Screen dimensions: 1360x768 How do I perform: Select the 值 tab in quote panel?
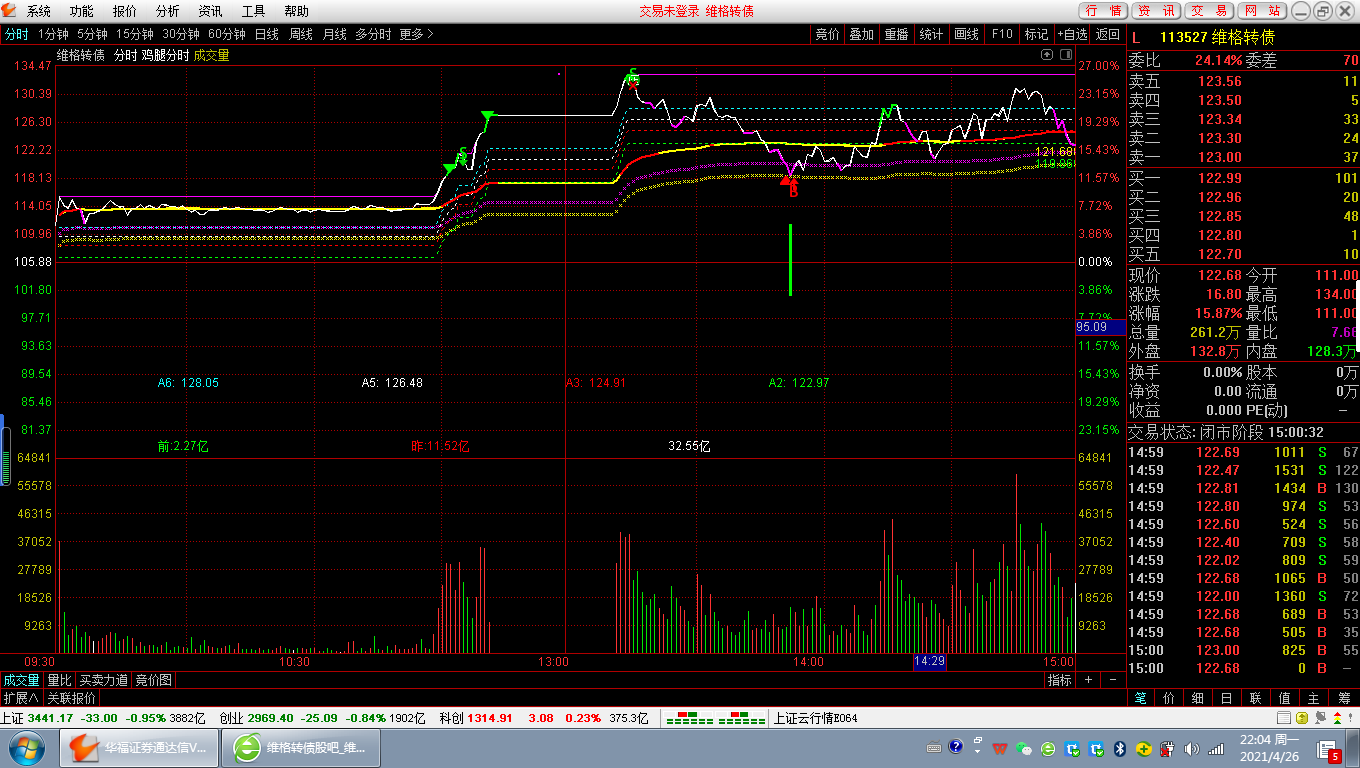1285,698
